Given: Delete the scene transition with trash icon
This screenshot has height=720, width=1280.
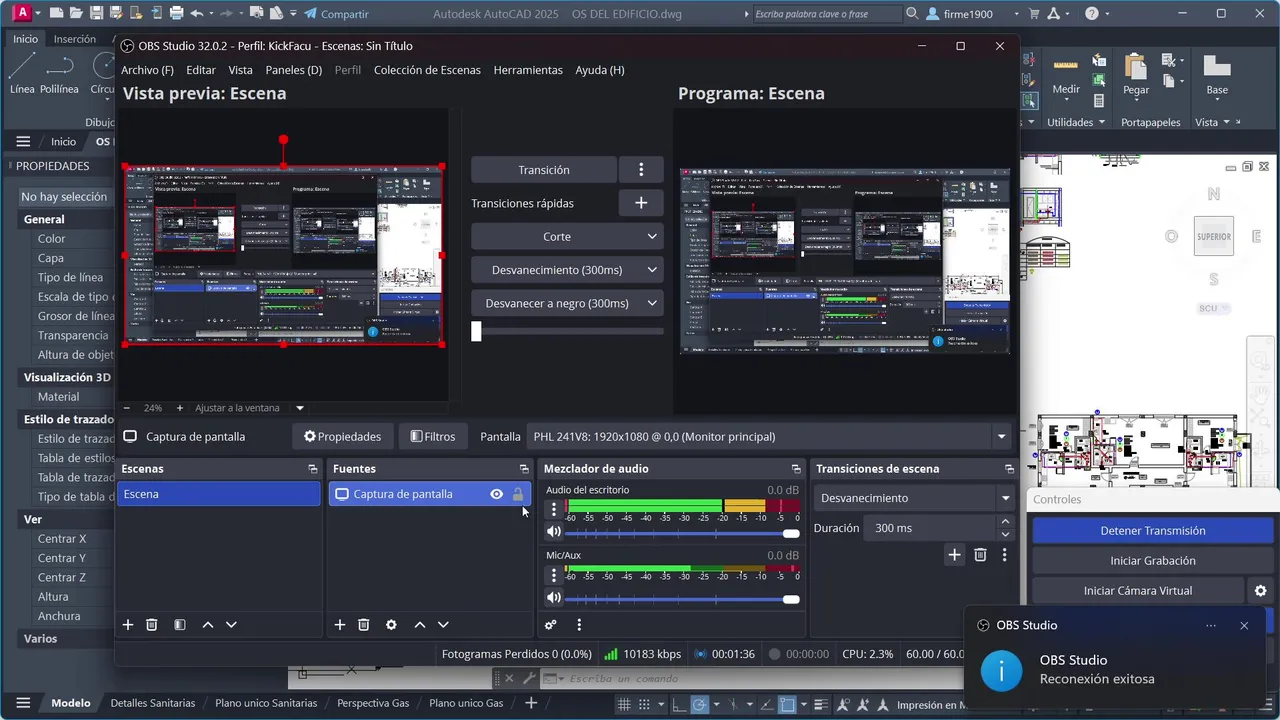Looking at the screenshot, I should click(x=980, y=555).
